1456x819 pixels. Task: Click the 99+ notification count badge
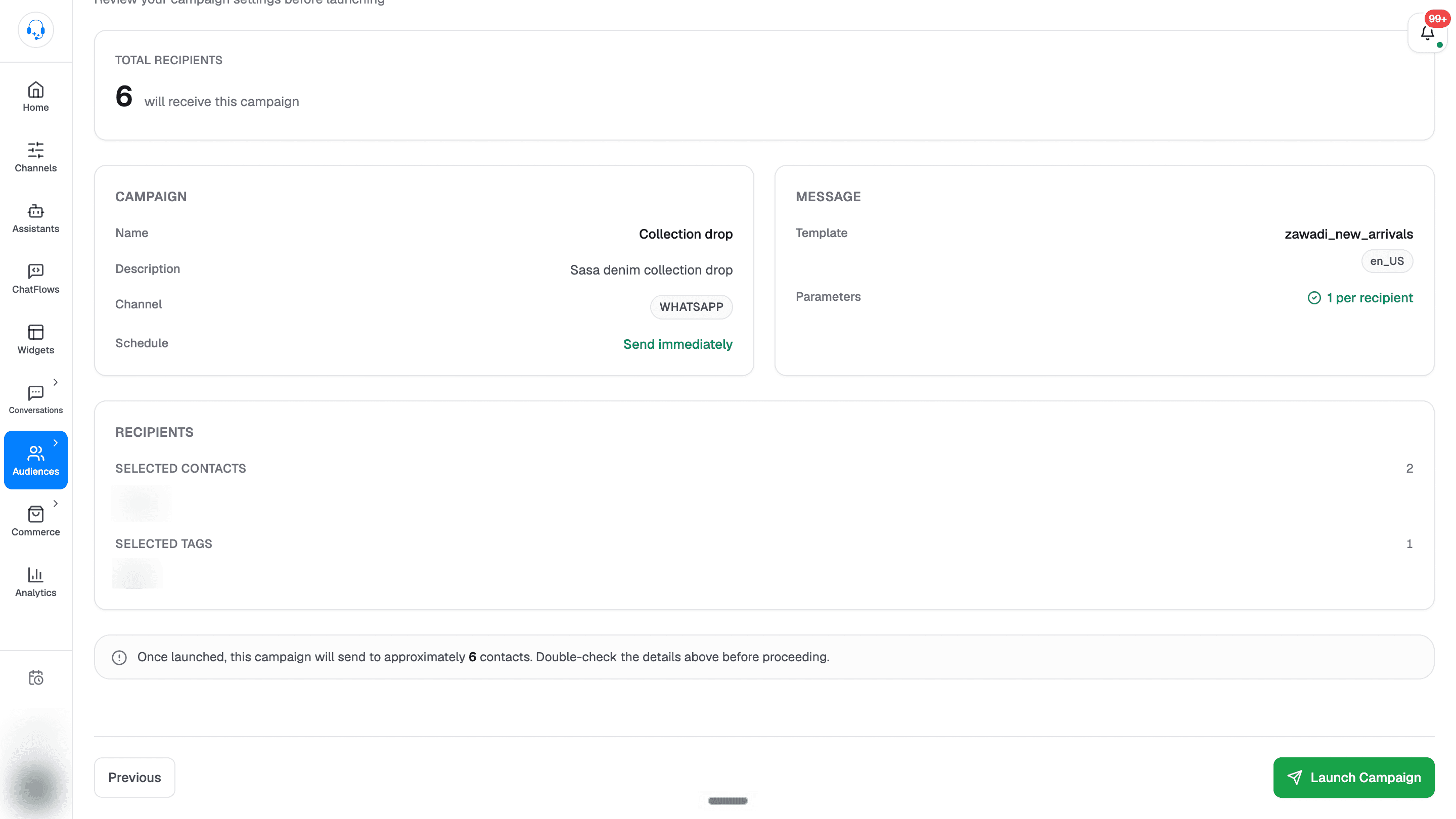1437,19
